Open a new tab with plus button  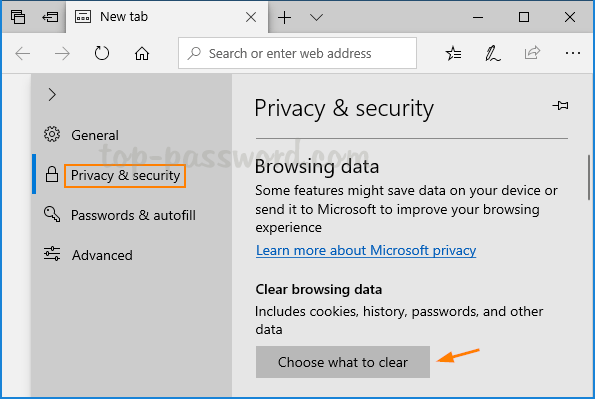point(284,17)
